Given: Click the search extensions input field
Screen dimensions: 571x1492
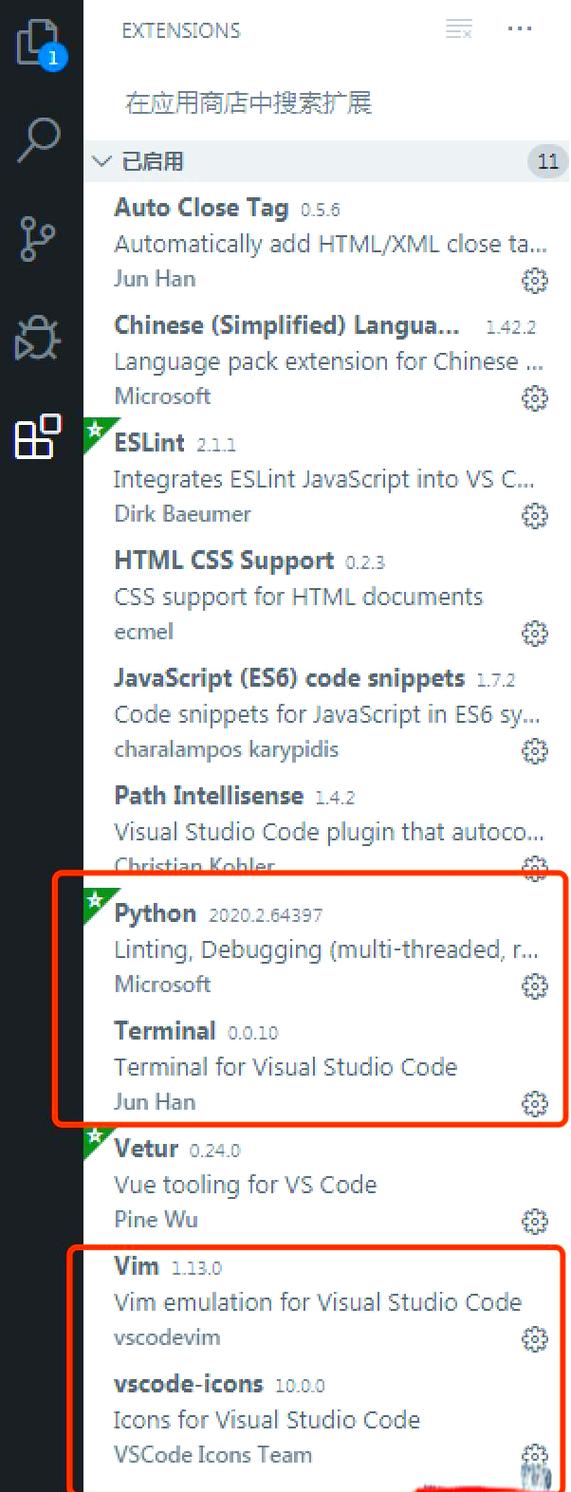Looking at the screenshot, I should 327,102.
